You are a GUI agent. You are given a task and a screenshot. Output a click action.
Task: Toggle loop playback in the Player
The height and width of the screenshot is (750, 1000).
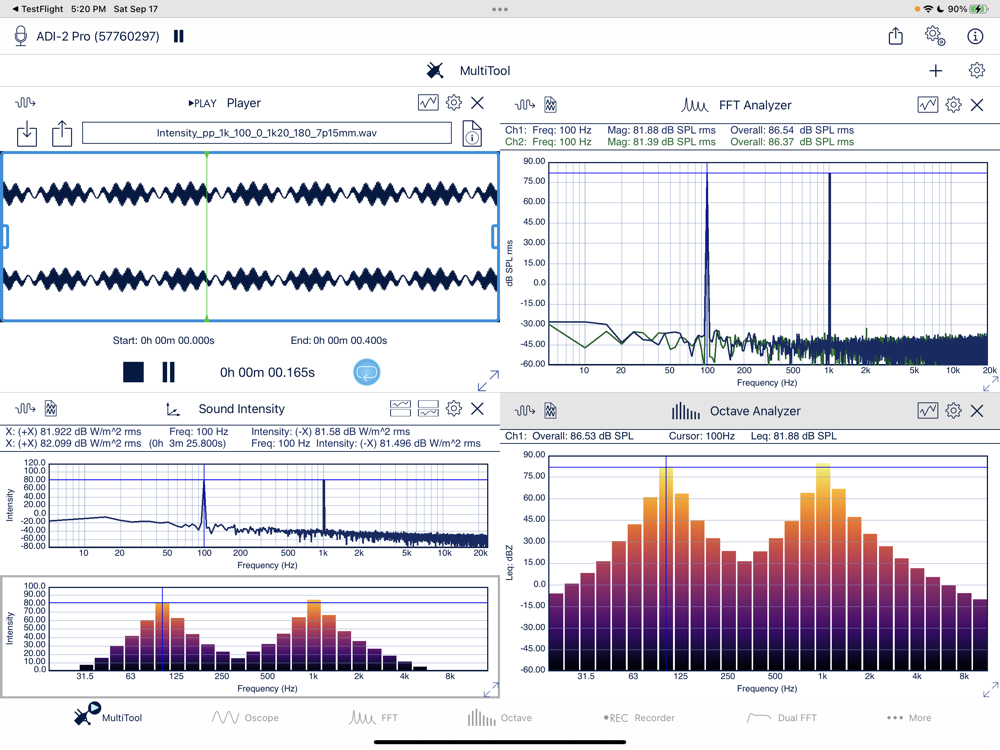click(x=367, y=372)
